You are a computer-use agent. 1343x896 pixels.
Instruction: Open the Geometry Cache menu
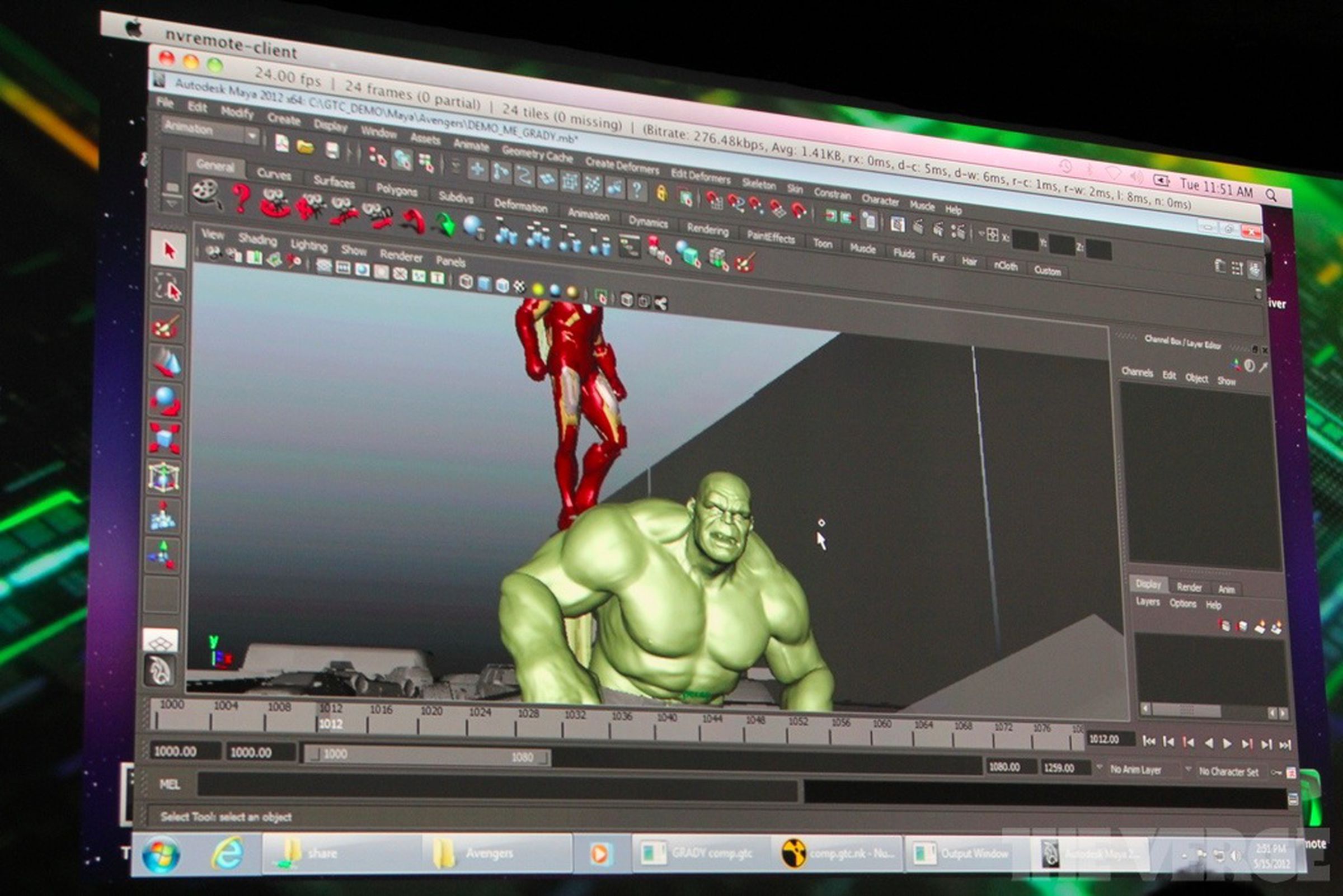coord(537,154)
